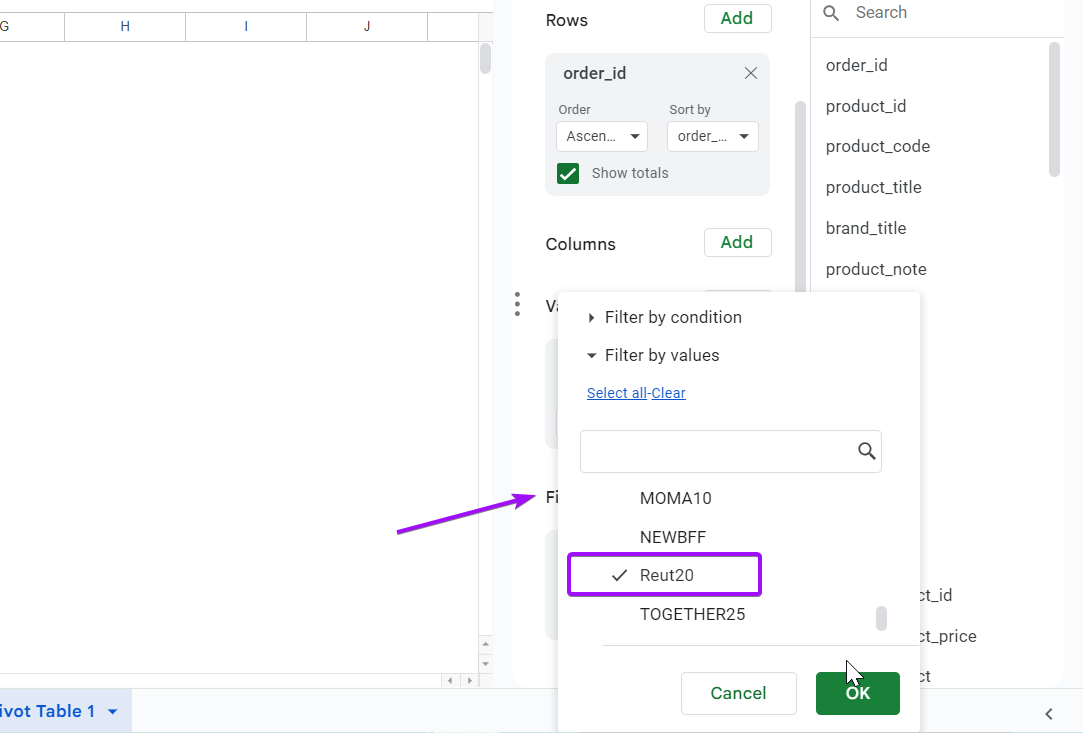Select the product_id field
The width and height of the screenshot is (1083, 733).
tap(865, 106)
